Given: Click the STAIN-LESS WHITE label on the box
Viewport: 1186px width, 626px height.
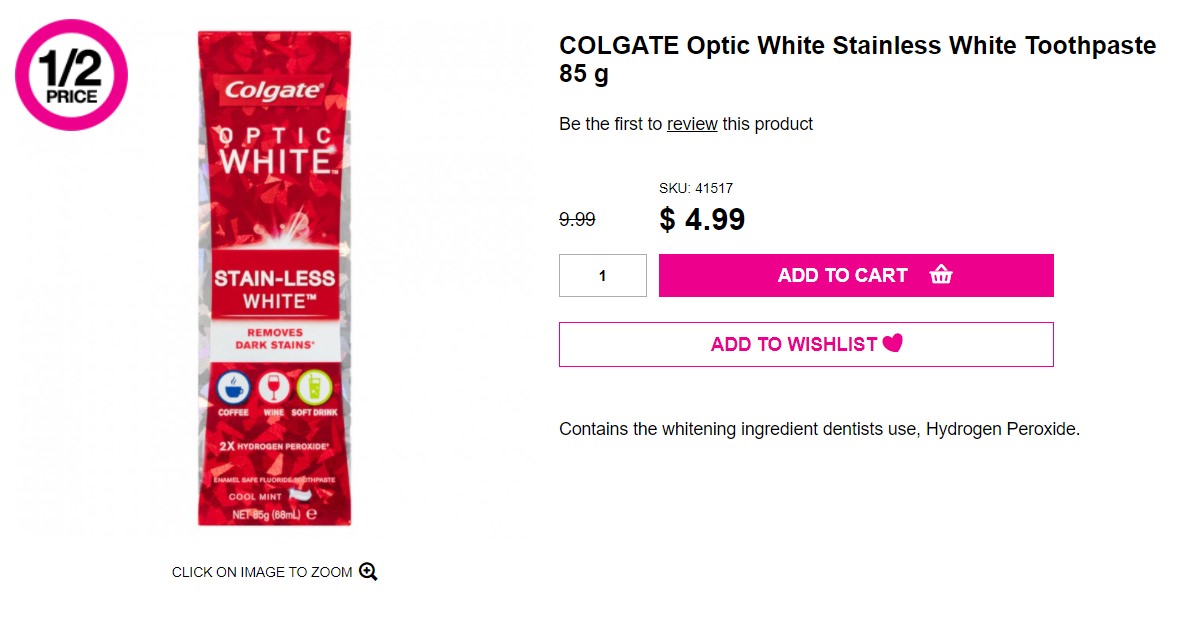Looking at the screenshot, I should point(275,288).
